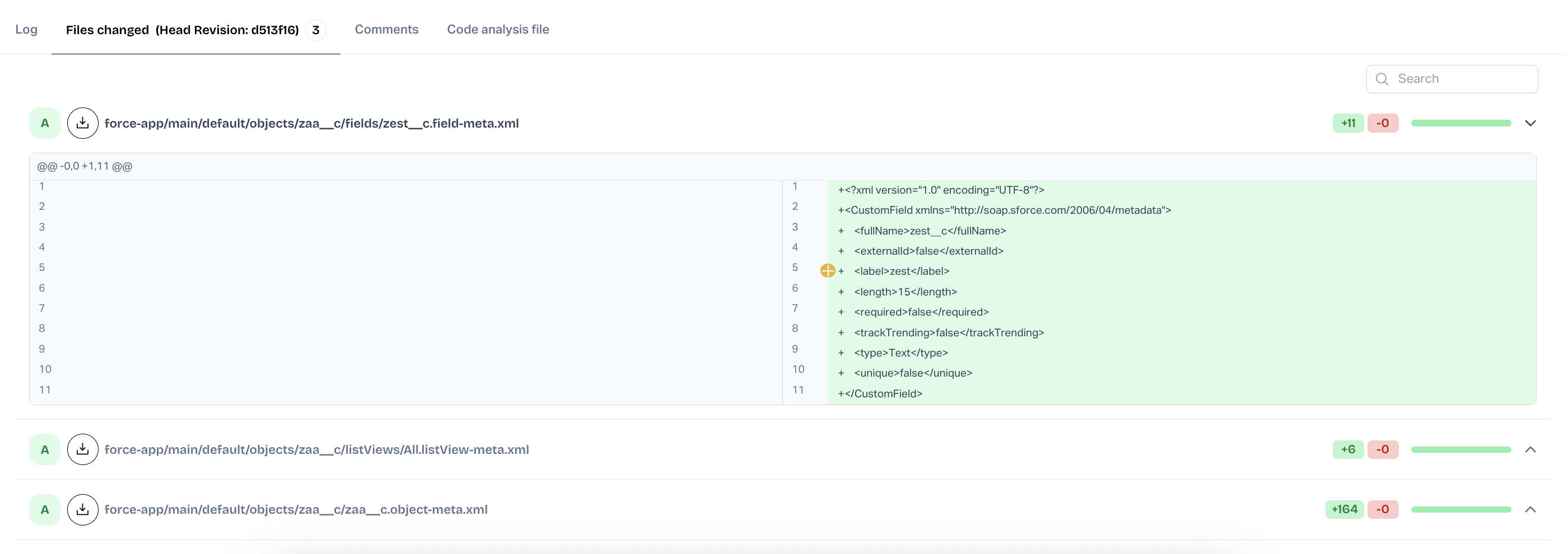Click the 'A' added badge for zaa__c.object file
The image size is (1568, 554).
44,510
